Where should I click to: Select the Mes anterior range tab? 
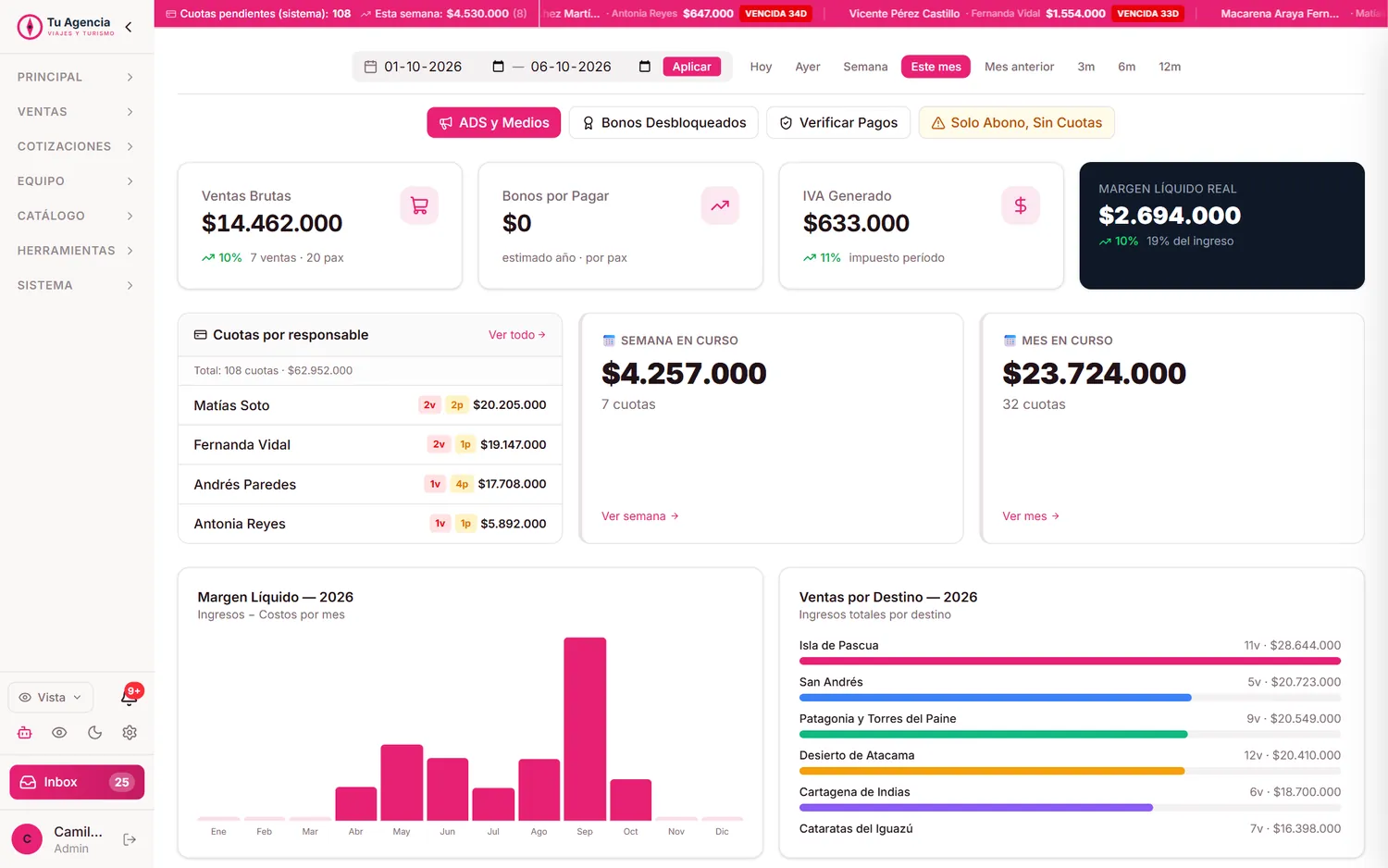pos(1019,67)
